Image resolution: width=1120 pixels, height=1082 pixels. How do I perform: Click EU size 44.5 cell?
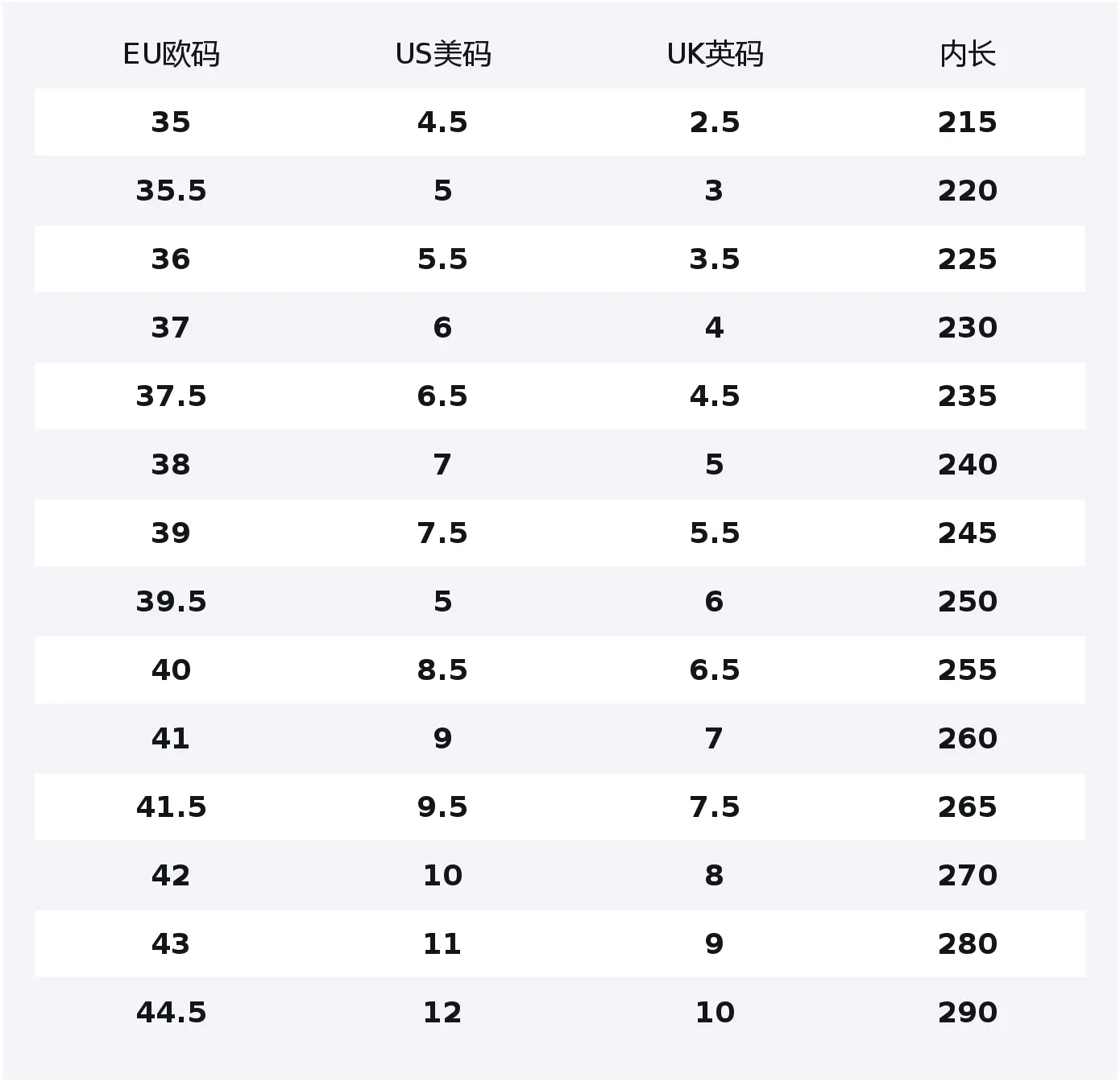coord(171,1013)
